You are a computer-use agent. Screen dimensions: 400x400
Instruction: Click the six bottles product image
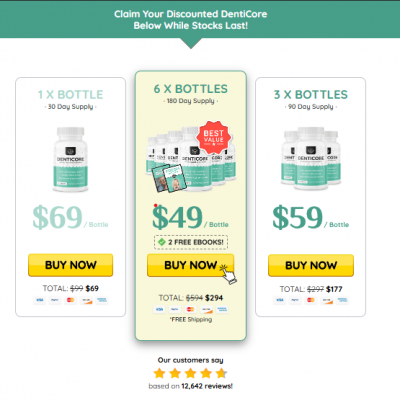point(190,158)
